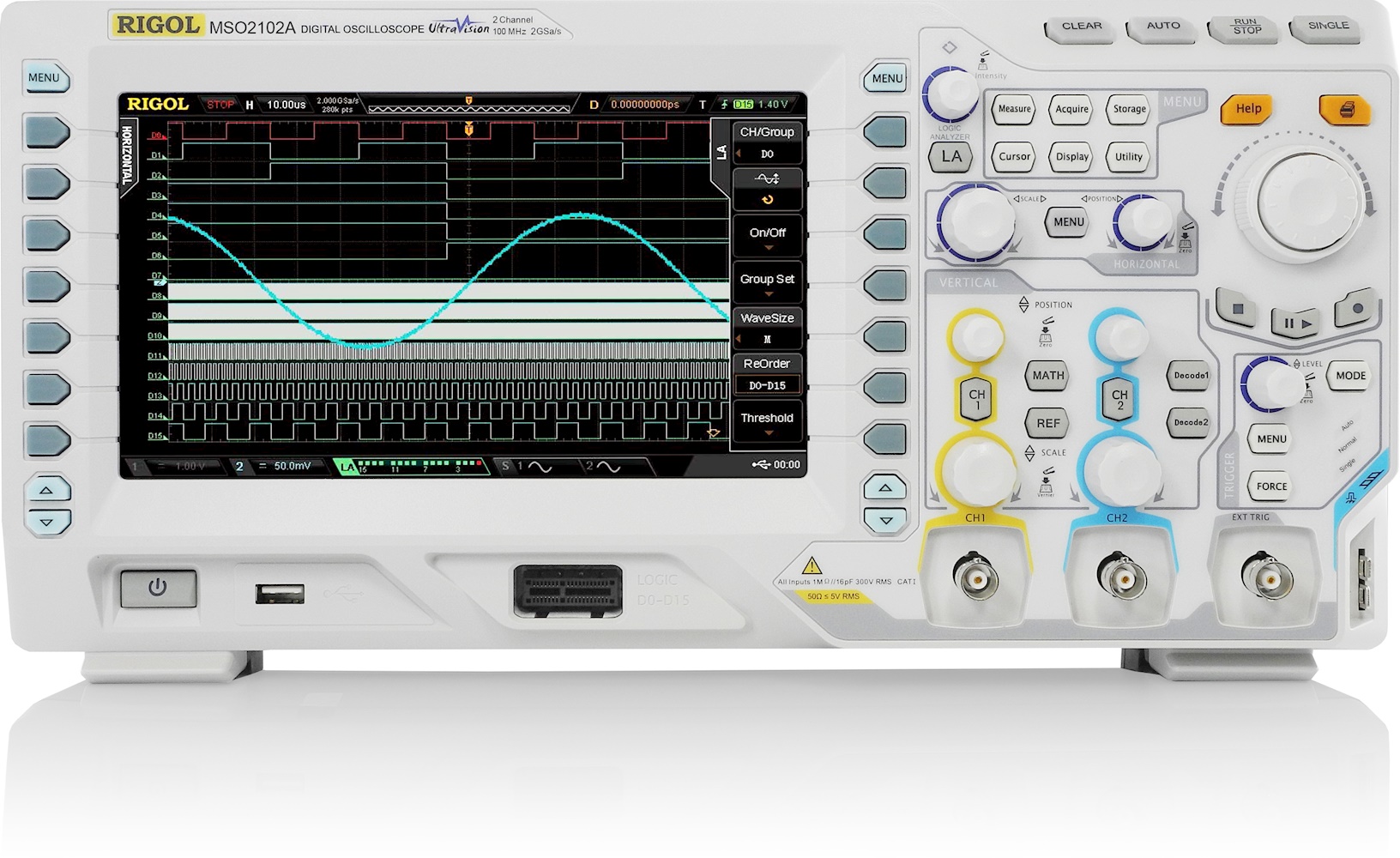Open the On/Off submenu on screen
Screen dimensions: 1400x858
tap(767, 236)
